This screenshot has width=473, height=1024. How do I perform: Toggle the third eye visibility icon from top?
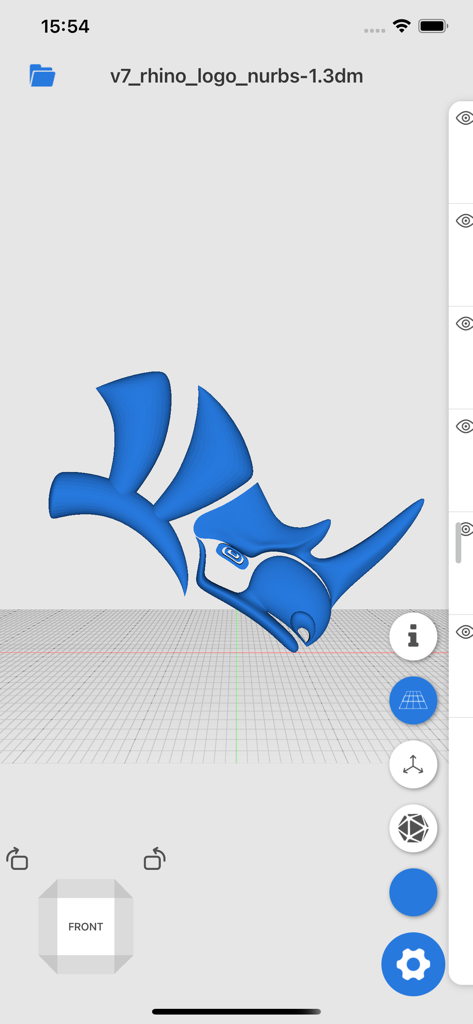pos(464,323)
